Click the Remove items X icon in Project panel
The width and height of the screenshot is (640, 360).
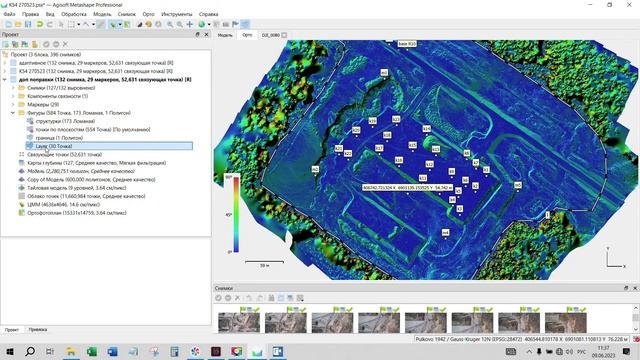(x=65, y=44)
